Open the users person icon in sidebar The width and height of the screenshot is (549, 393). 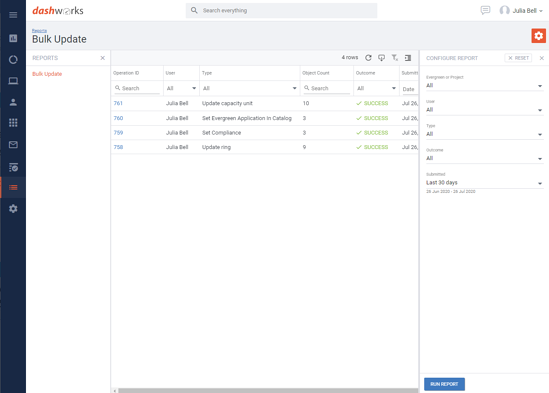pyautogui.click(x=13, y=102)
